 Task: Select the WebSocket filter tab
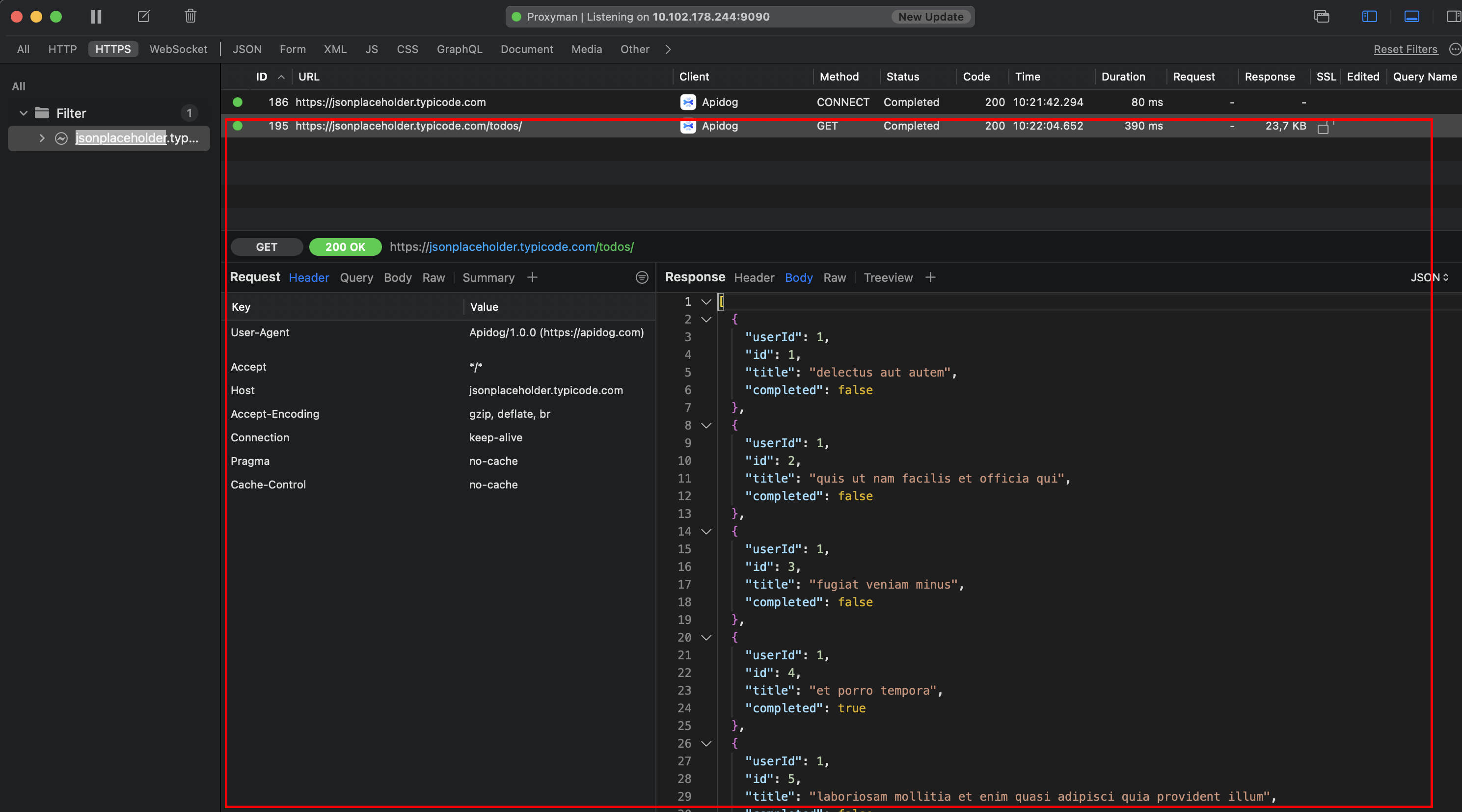(x=178, y=50)
